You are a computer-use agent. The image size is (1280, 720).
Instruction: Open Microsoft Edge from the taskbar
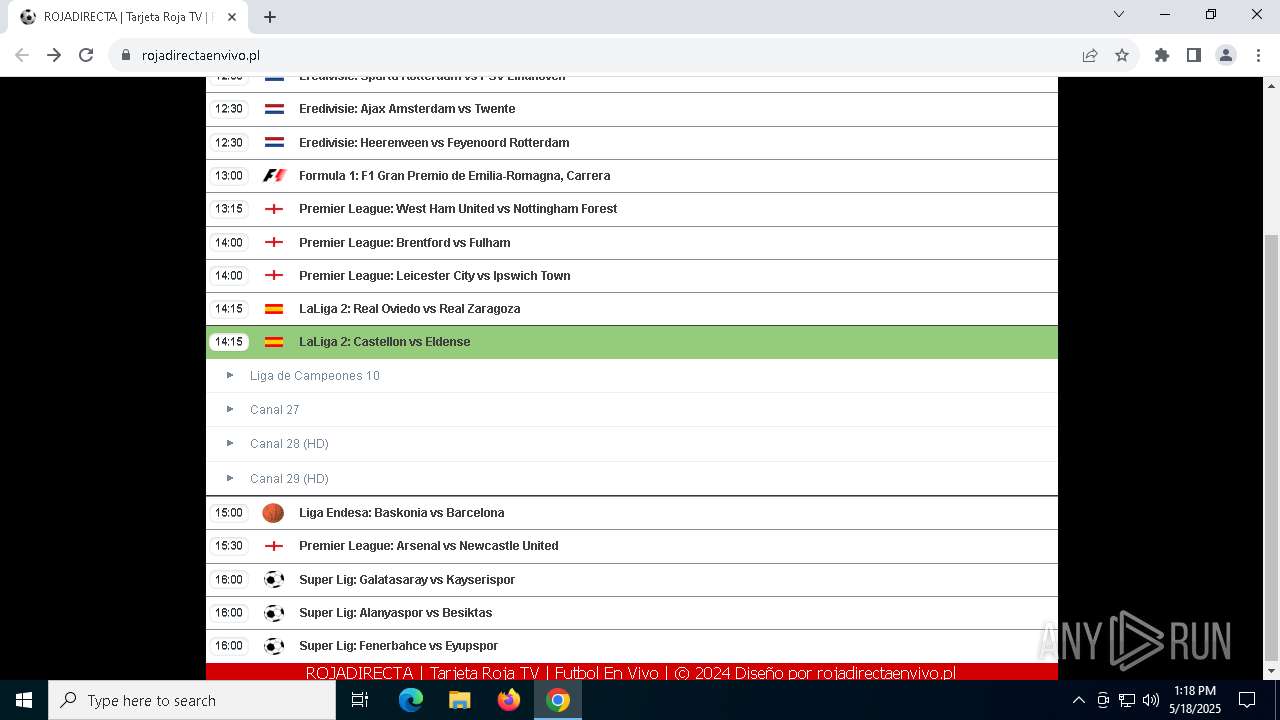[x=411, y=700]
